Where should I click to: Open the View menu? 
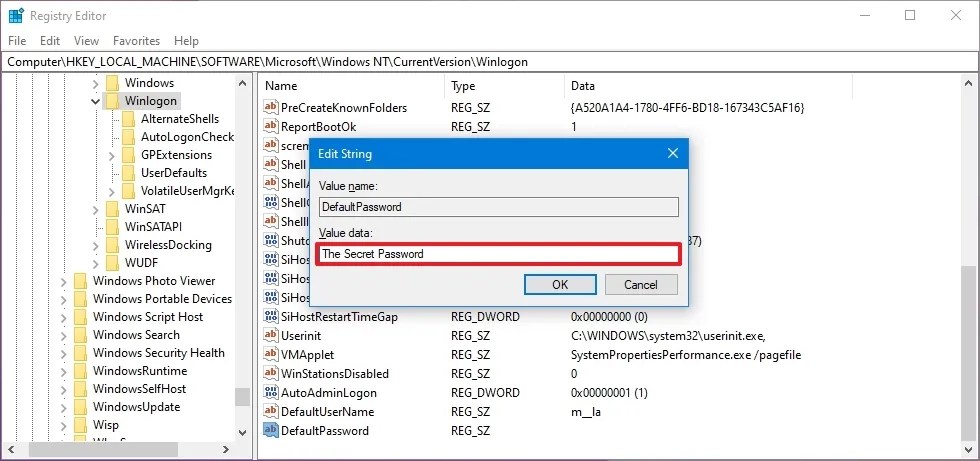(86, 41)
